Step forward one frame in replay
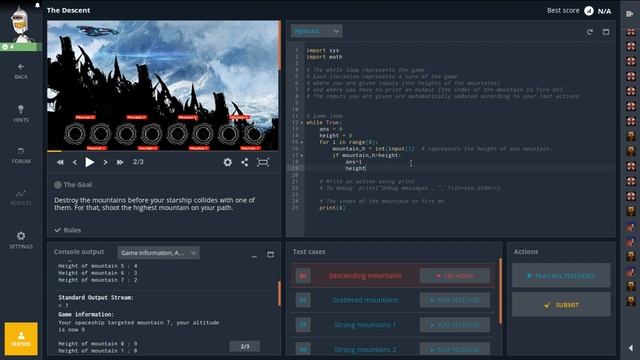 click(x=105, y=162)
